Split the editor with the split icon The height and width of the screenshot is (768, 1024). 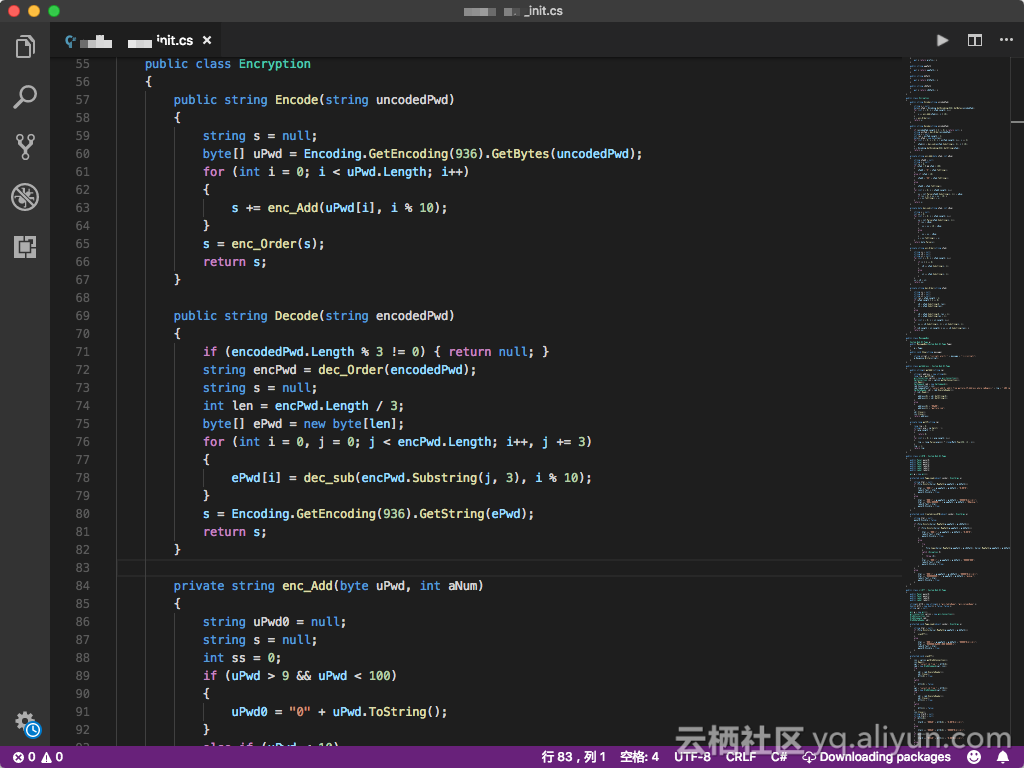[974, 40]
